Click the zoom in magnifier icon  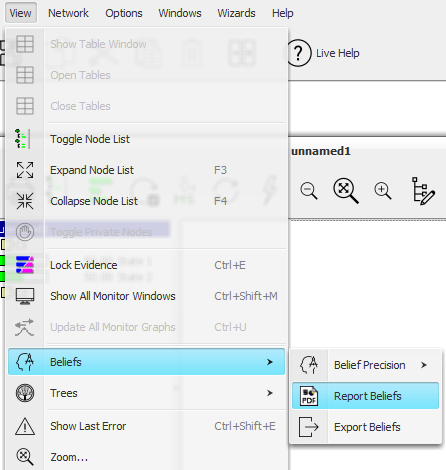[383, 191]
